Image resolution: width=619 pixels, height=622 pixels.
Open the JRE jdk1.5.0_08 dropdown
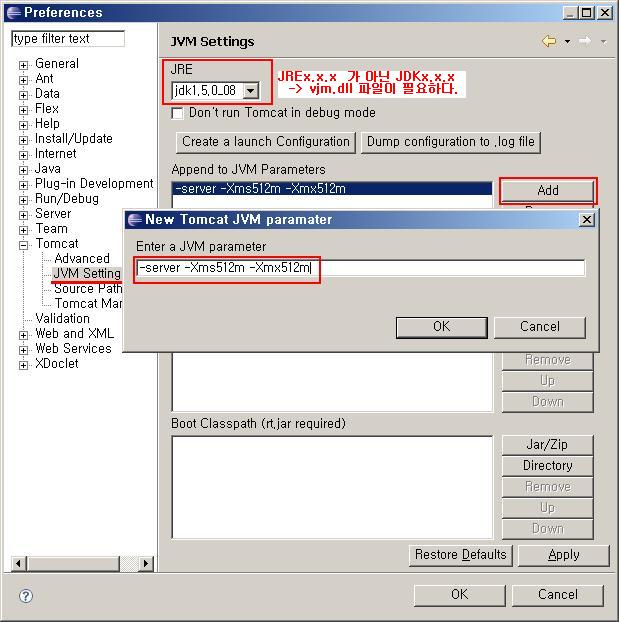(250, 90)
